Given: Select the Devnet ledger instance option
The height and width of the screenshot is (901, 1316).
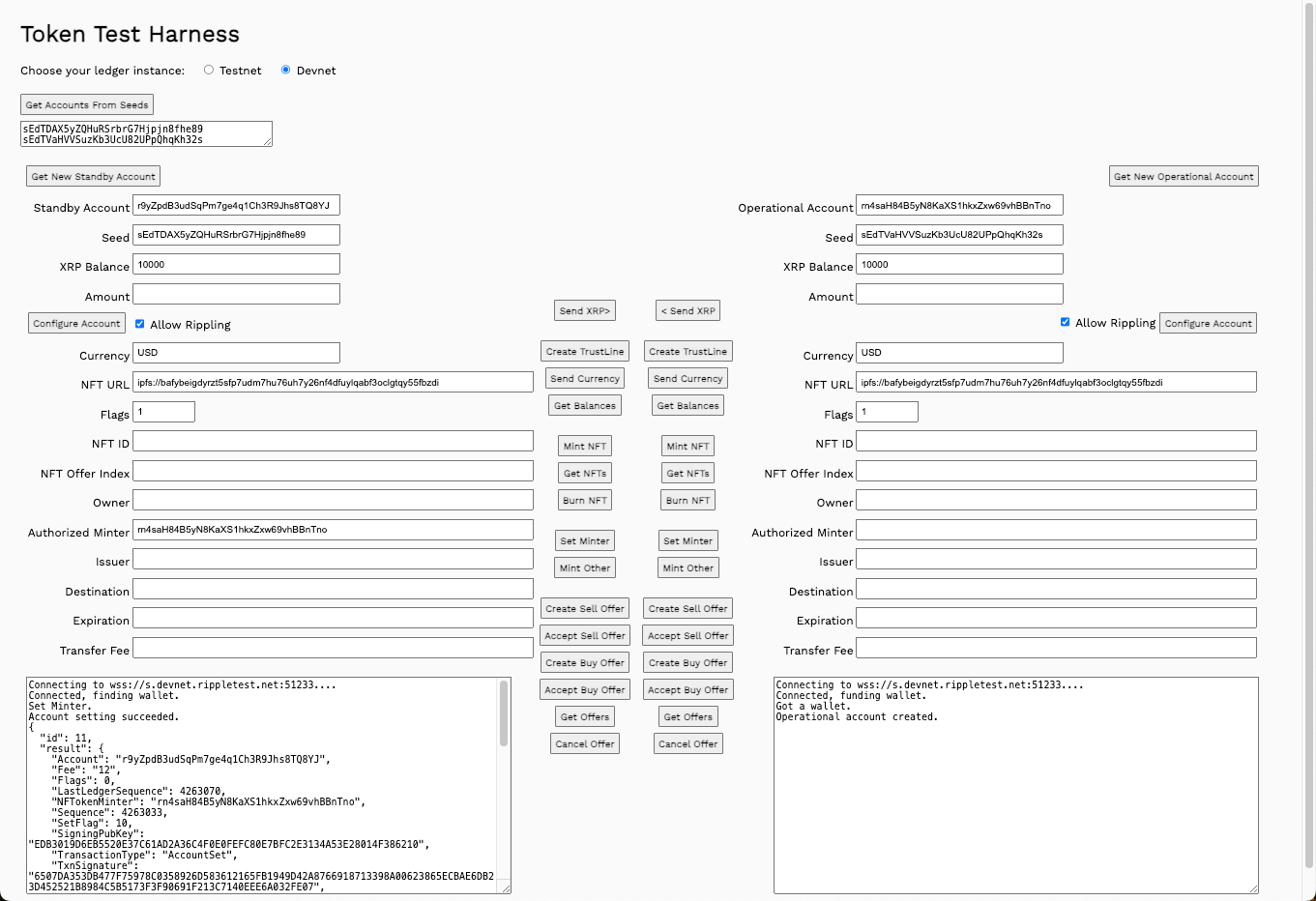Looking at the screenshot, I should coord(286,70).
